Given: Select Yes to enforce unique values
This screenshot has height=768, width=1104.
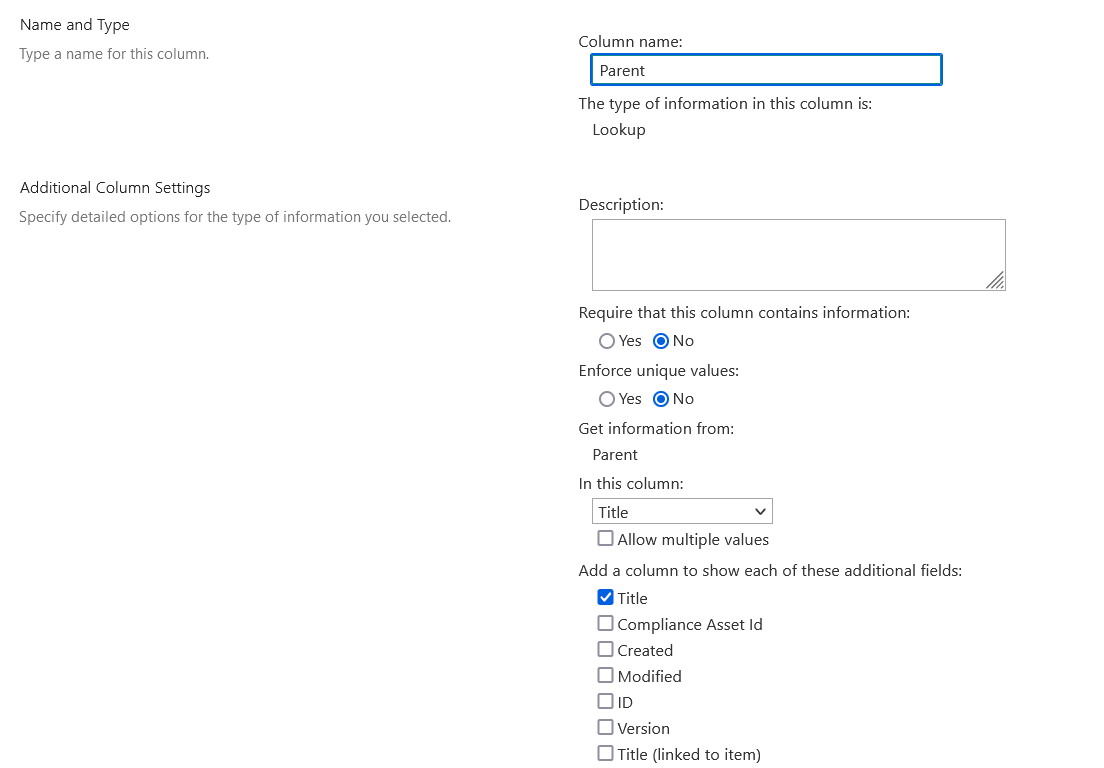Looking at the screenshot, I should (x=606, y=398).
